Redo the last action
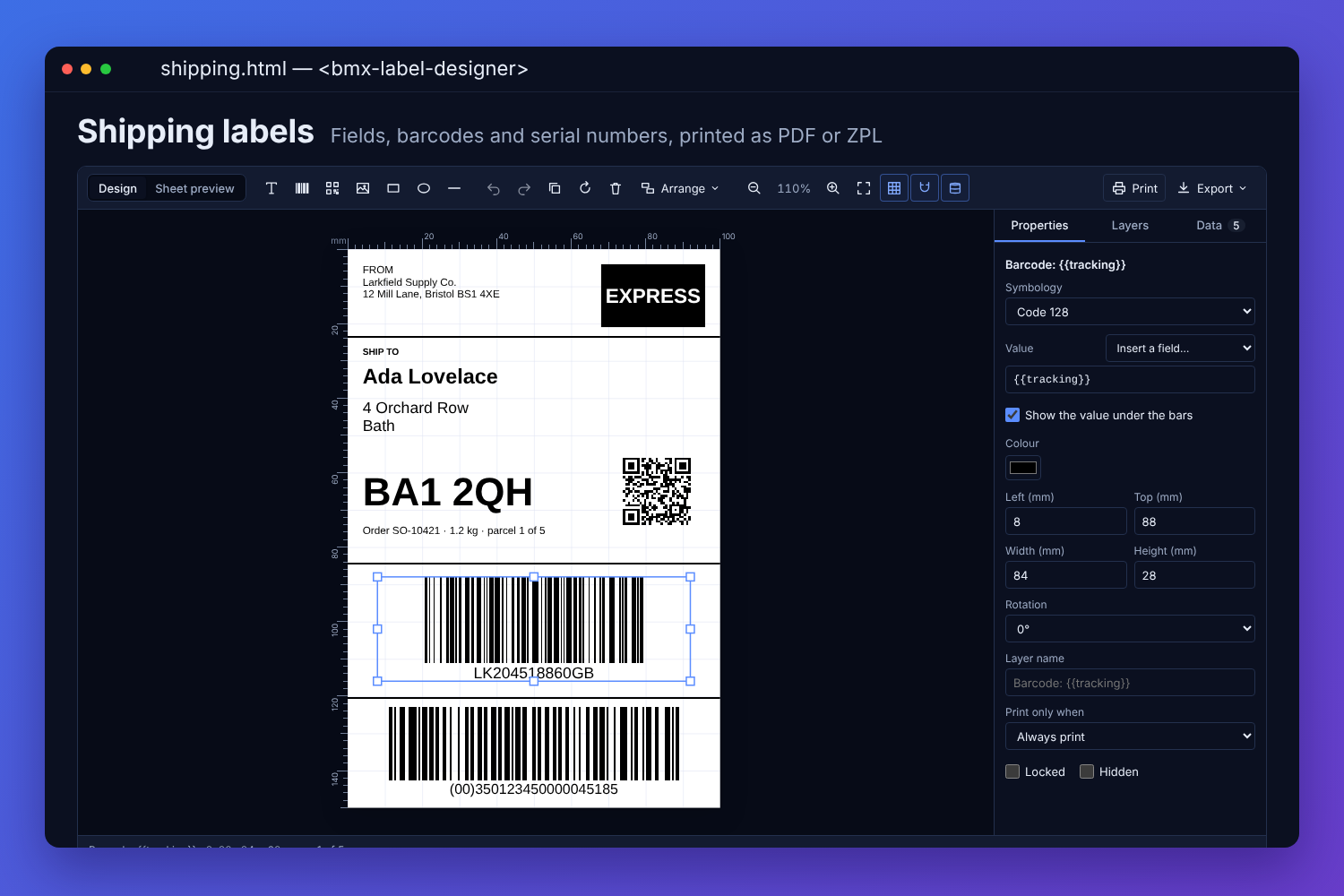1344x896 pixels. click(524, 188)
